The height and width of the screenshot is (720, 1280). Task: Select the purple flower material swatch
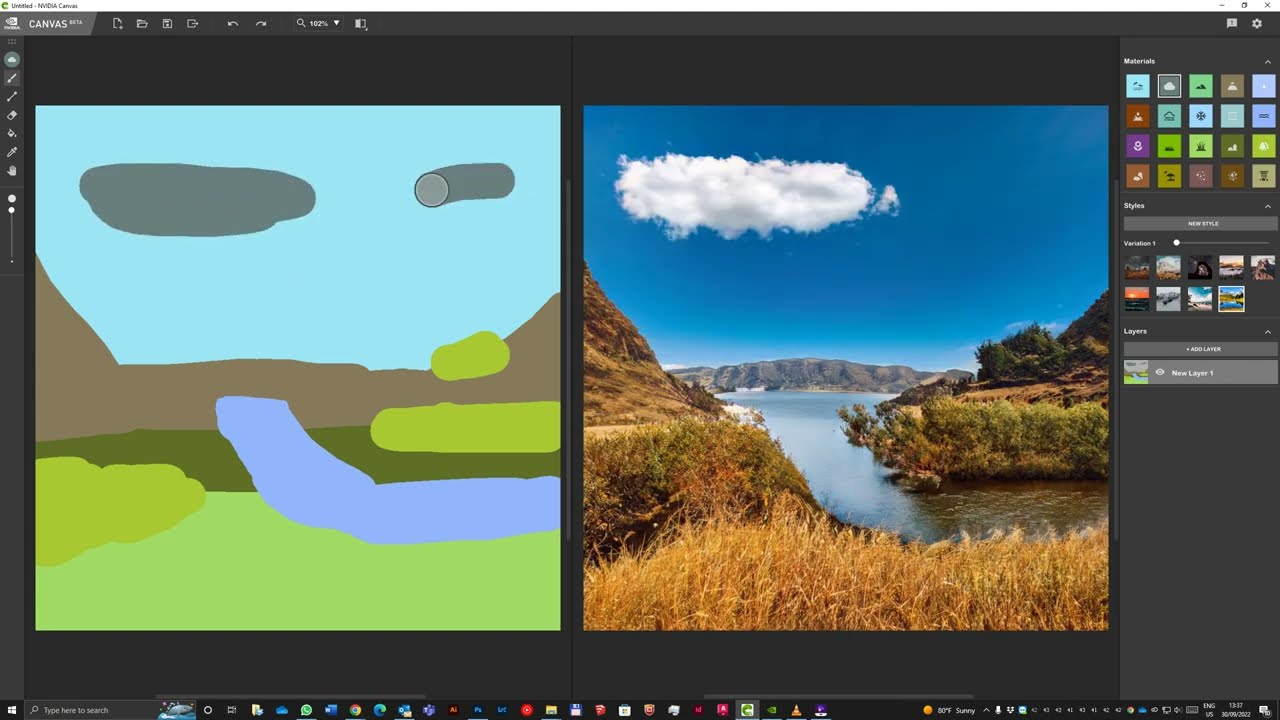pyautogui.click(x=1137, y=146)
